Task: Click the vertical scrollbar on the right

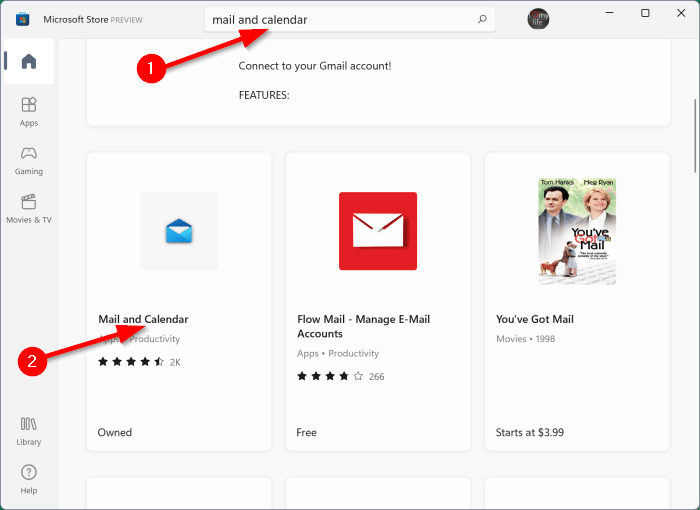Action: pyautogui.click(x=695, y=136)
